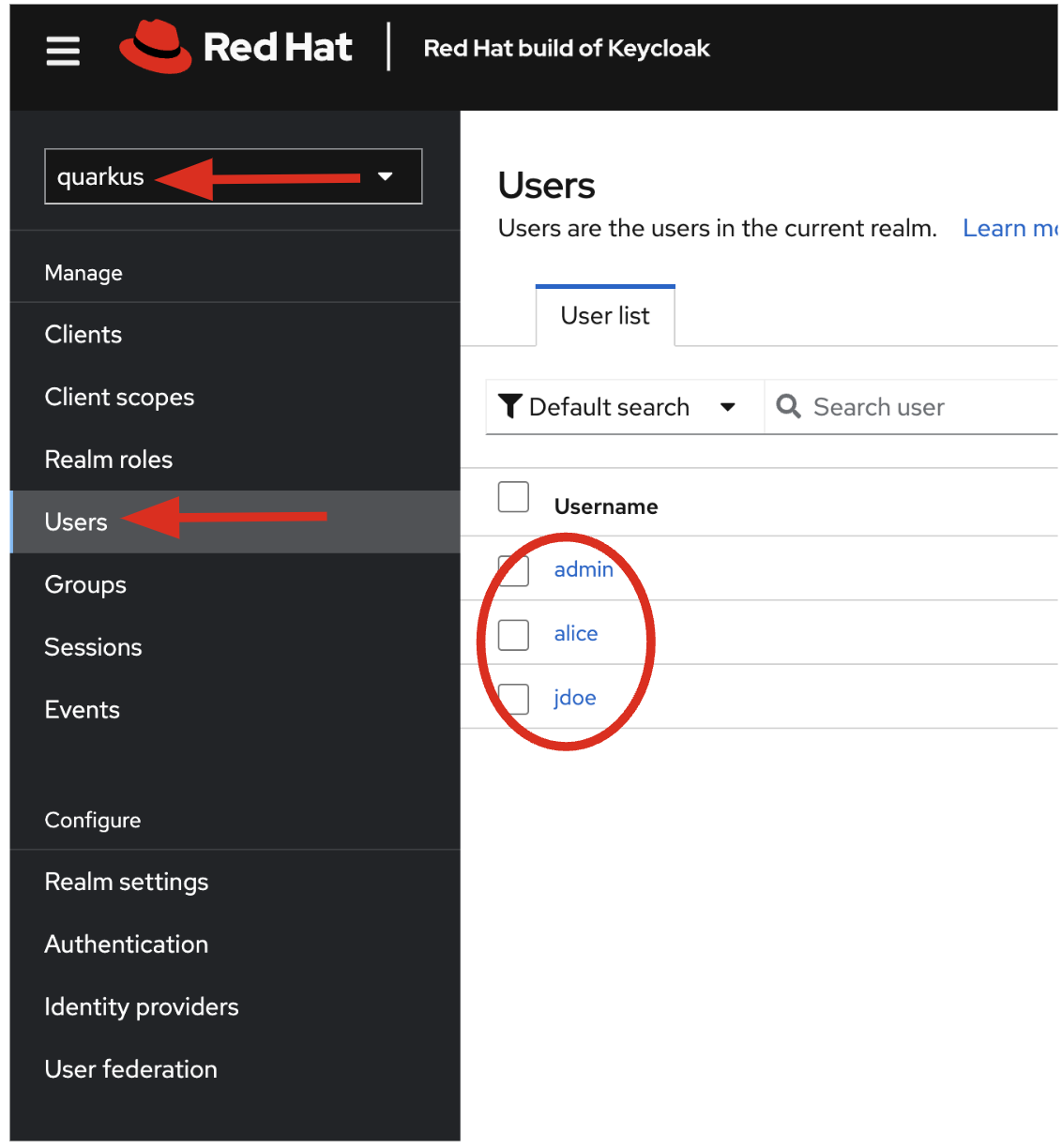This screenshot has height=1148, width=1062.
Task: Click the Red Hat logo
Action: click(235, 47)
